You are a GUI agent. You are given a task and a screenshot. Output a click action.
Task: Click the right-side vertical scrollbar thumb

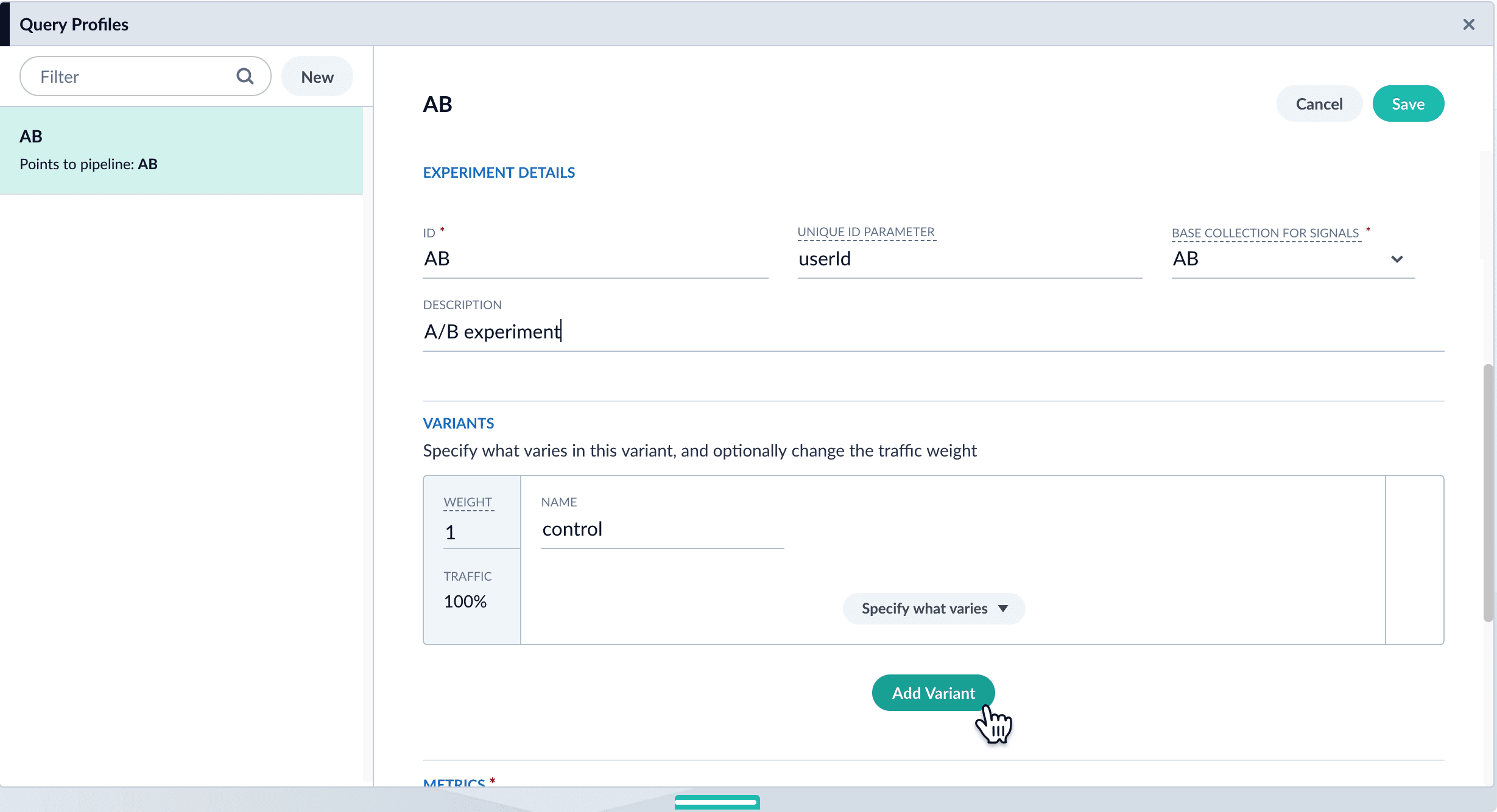tap(1488, 493)
